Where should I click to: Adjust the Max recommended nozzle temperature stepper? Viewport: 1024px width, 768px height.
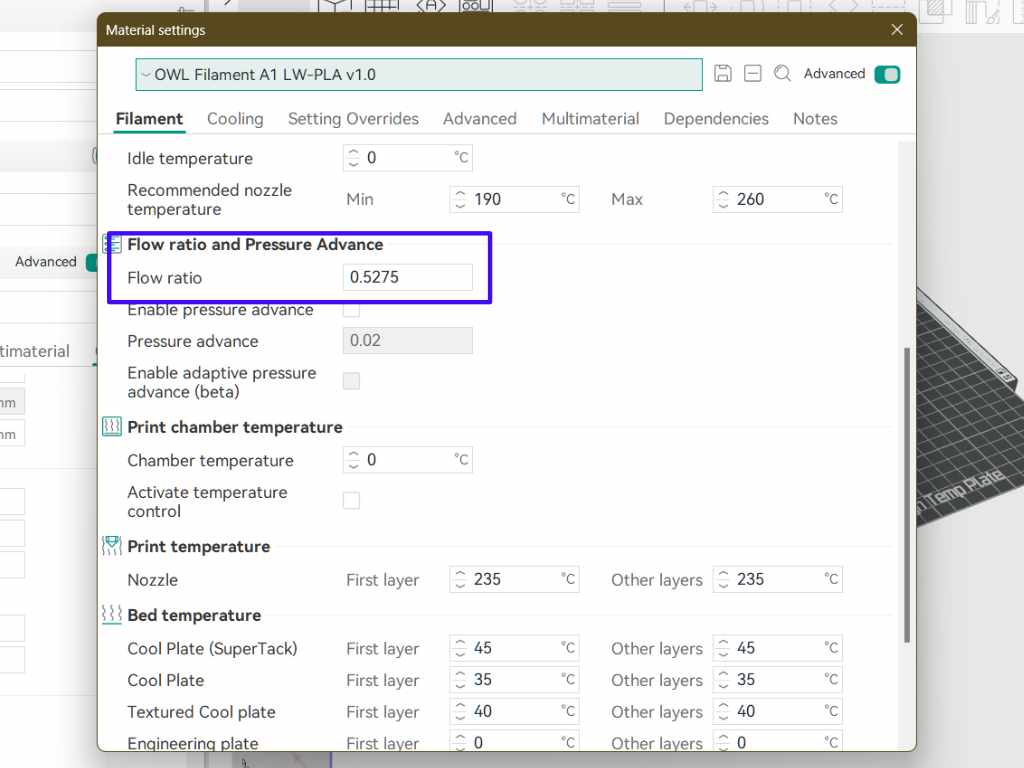pyautogui.click(x=723, y=200)
